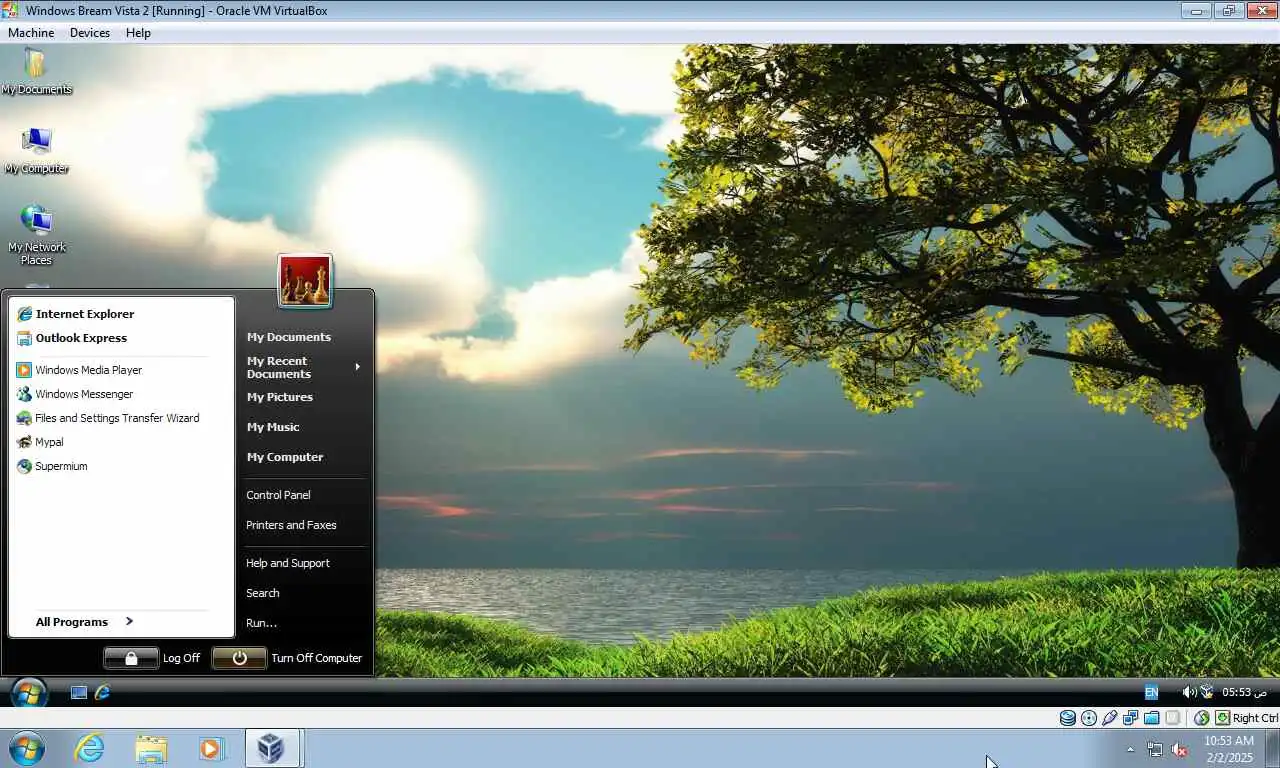
Task: Click the Log Off lock button
Action: click(131, 658)
